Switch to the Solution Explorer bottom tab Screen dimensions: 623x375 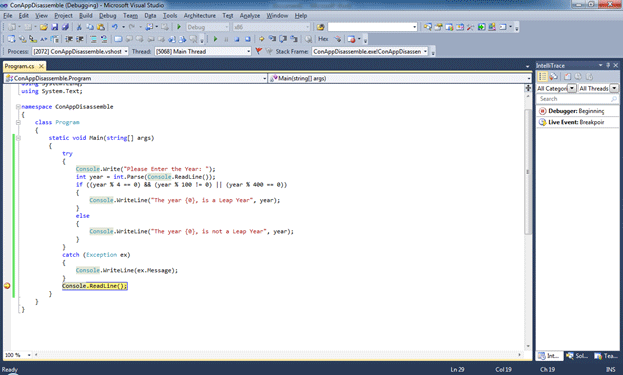click(577, 356)
